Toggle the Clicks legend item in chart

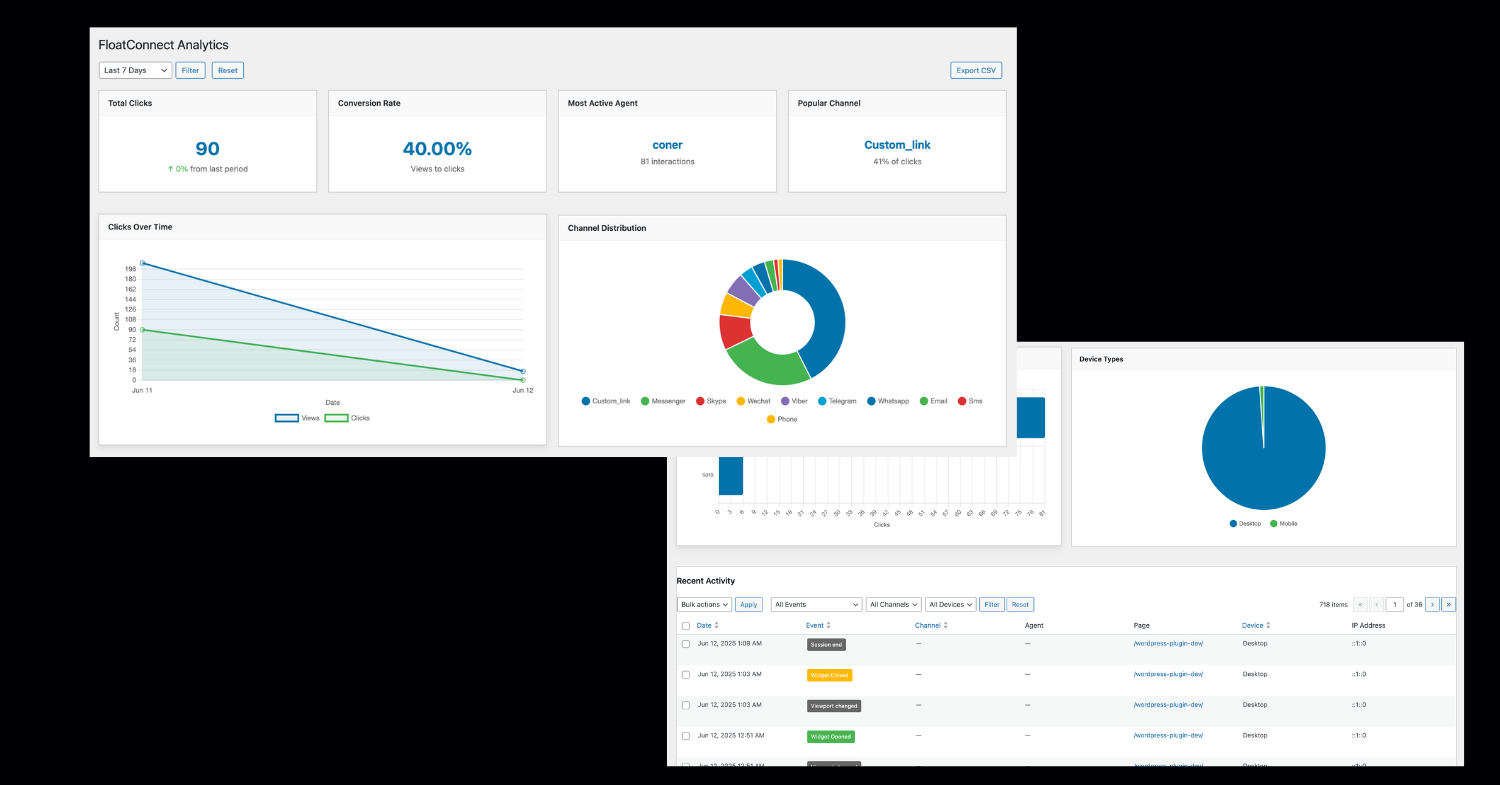(x=347, y=418)
